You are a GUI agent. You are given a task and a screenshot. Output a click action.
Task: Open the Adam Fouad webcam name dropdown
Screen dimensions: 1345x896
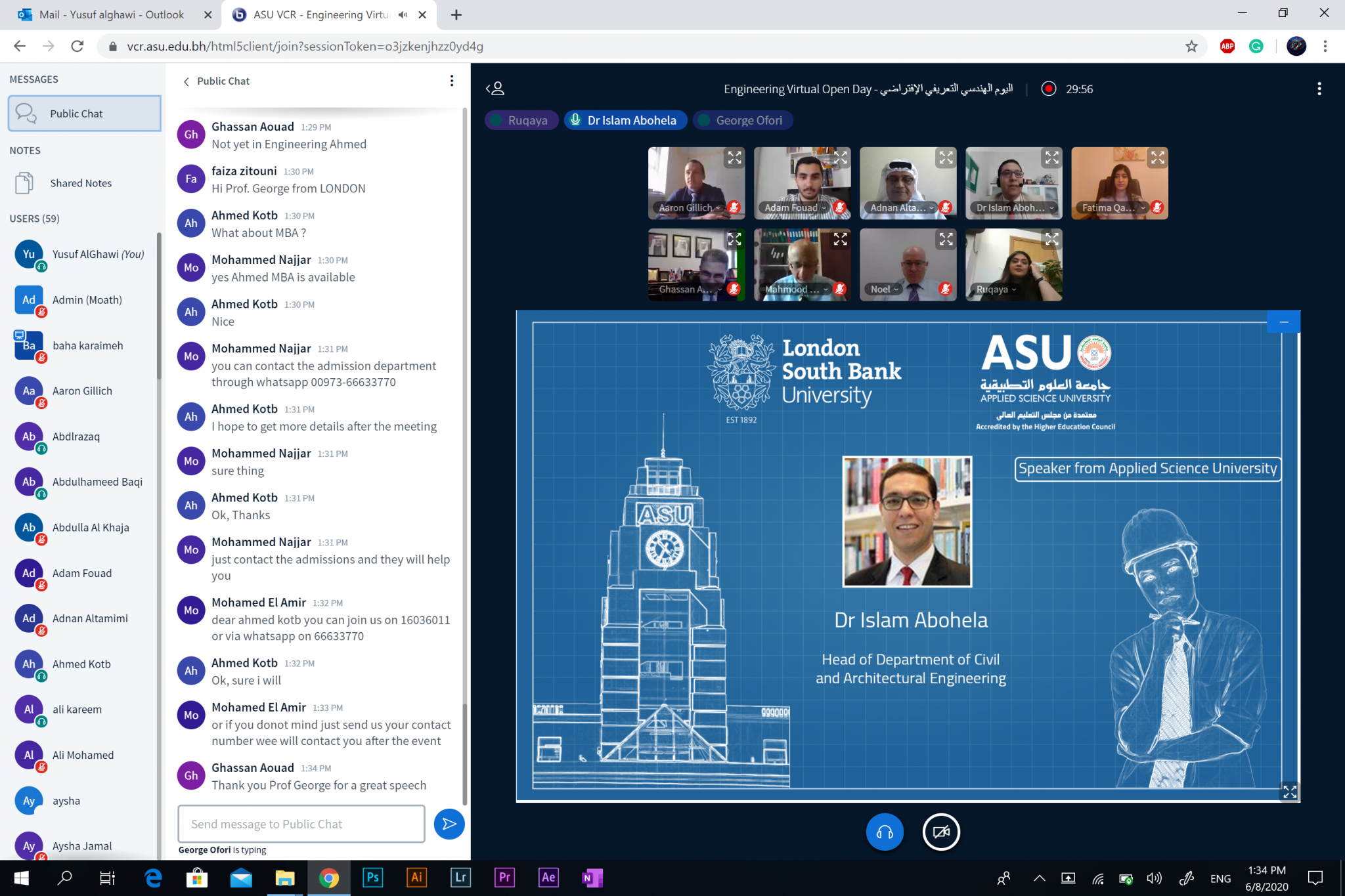(x=795, y=207)
